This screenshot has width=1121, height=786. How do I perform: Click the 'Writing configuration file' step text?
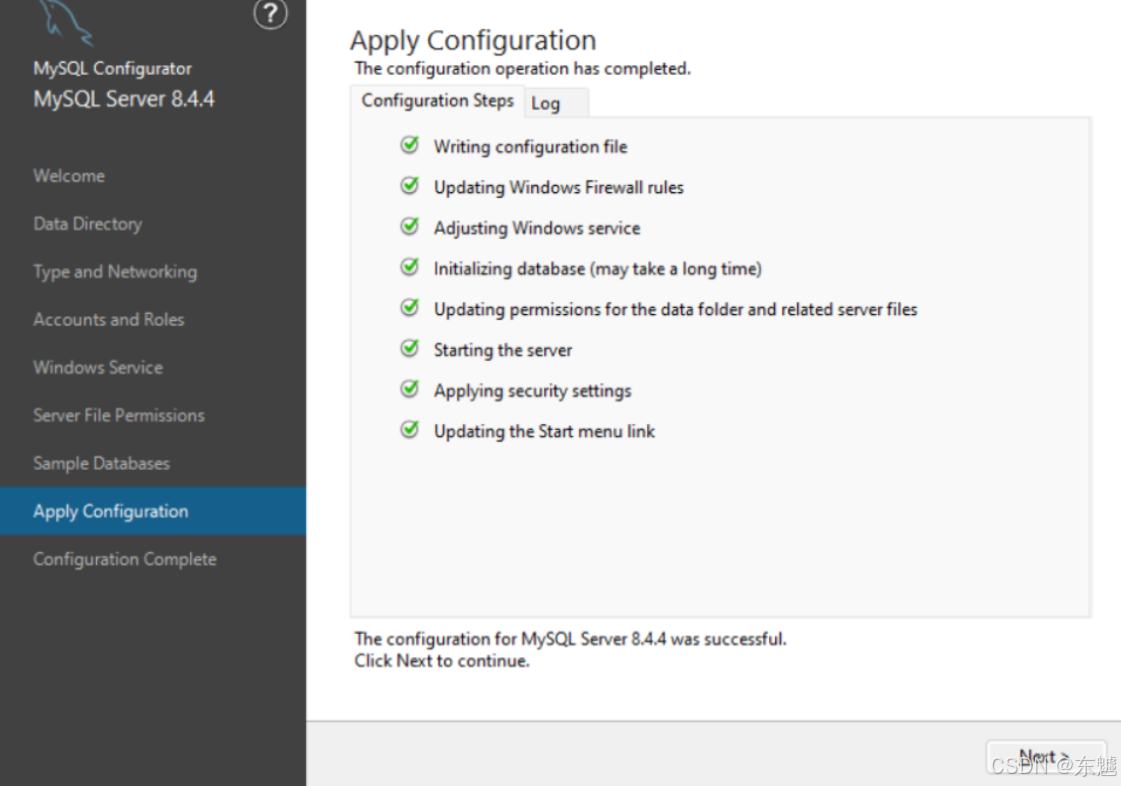(530, 147)
